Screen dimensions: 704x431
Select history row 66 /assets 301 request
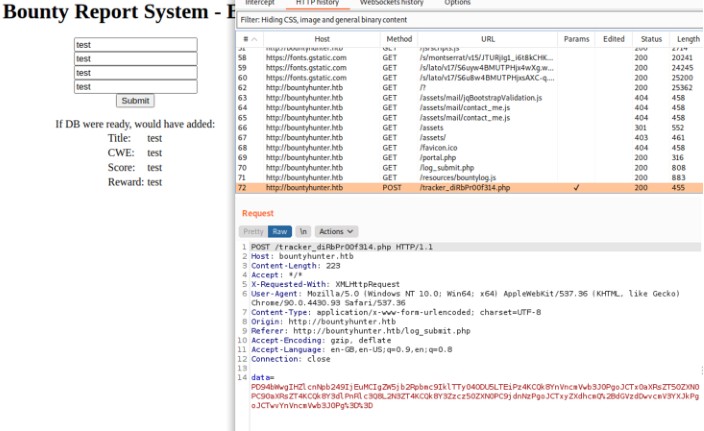point(469,128)
